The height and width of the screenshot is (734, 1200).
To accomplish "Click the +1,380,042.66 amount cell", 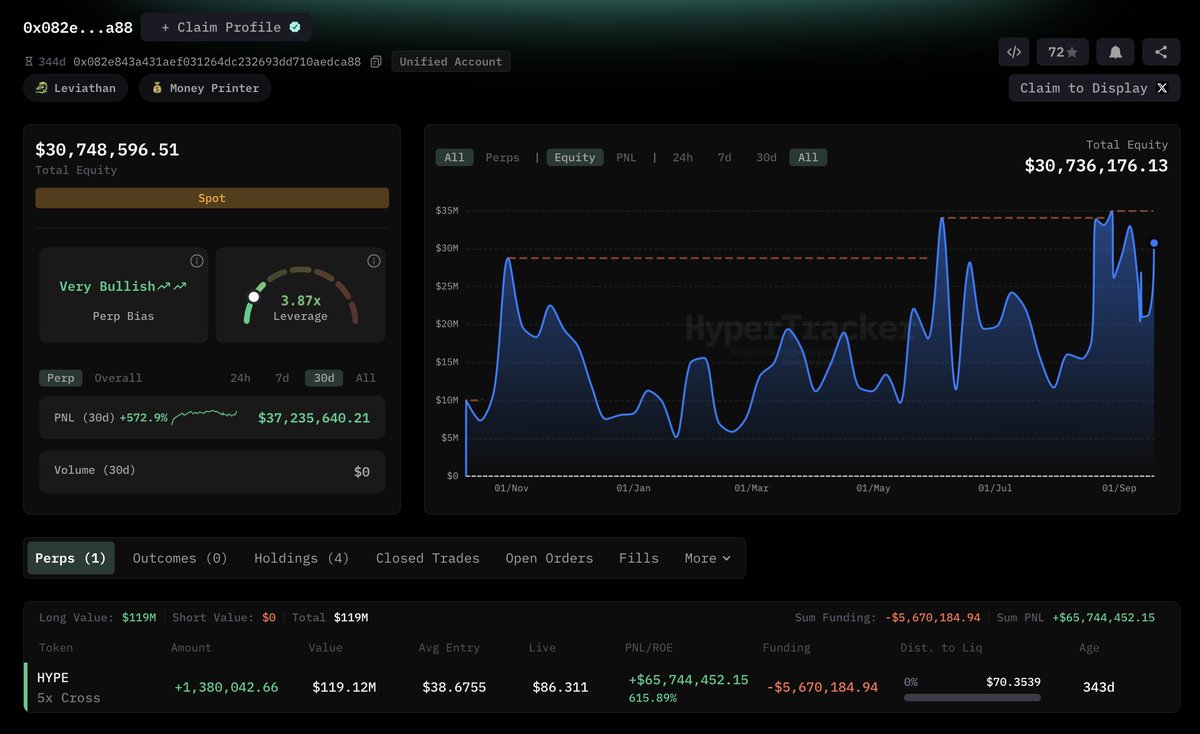I will 226,687.
